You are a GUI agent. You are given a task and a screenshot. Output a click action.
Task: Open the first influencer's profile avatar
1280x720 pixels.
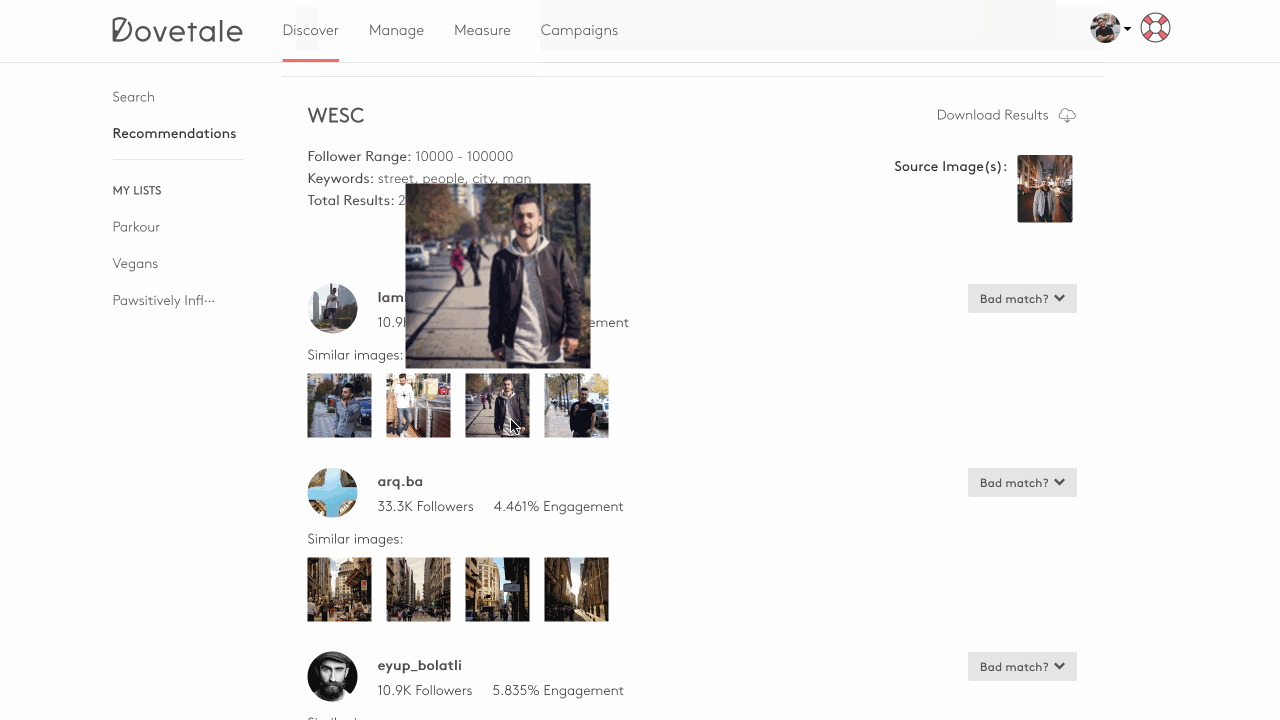pos(332,308)
